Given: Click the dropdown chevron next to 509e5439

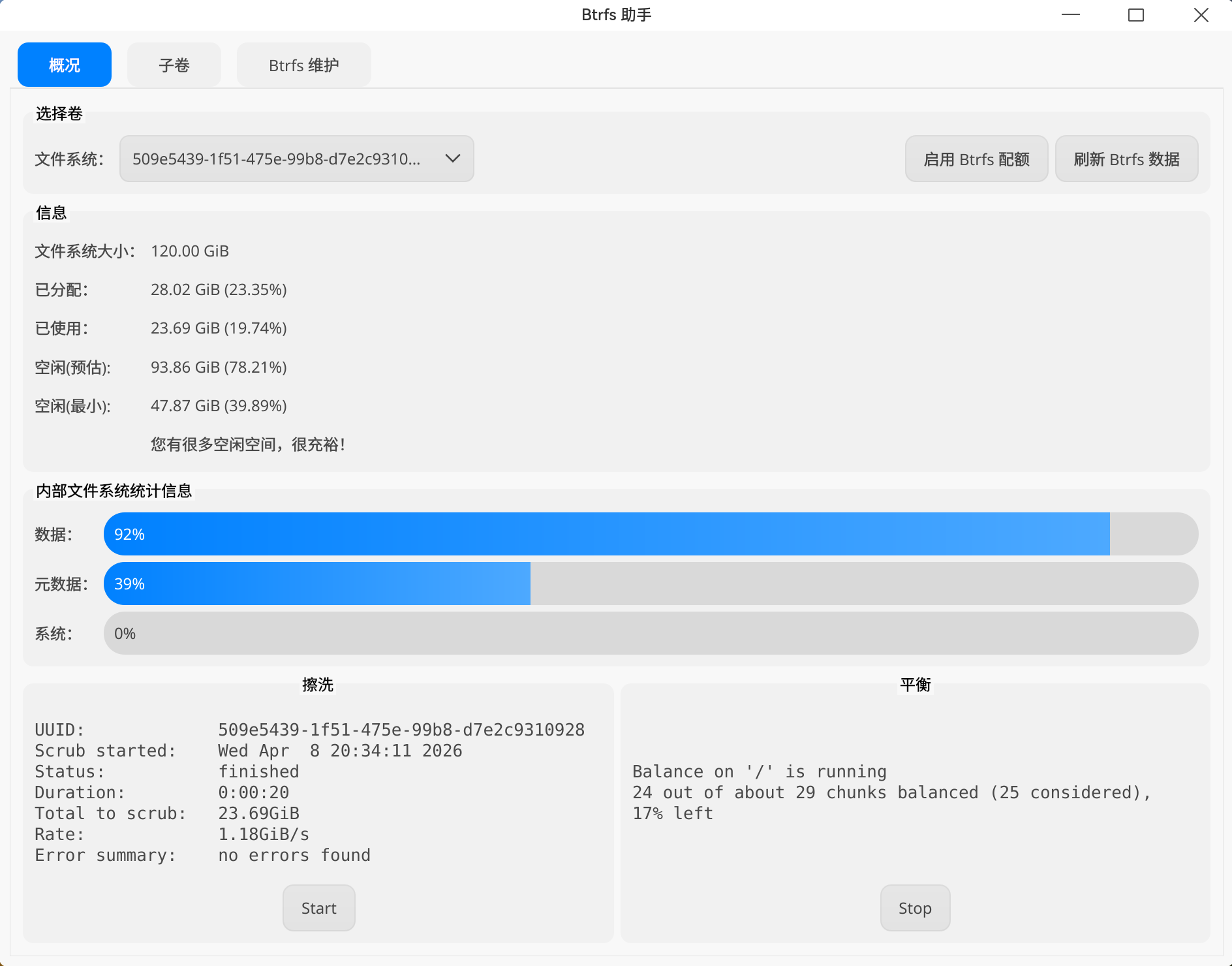Looking at the screenshot, I should click(452, 159).
